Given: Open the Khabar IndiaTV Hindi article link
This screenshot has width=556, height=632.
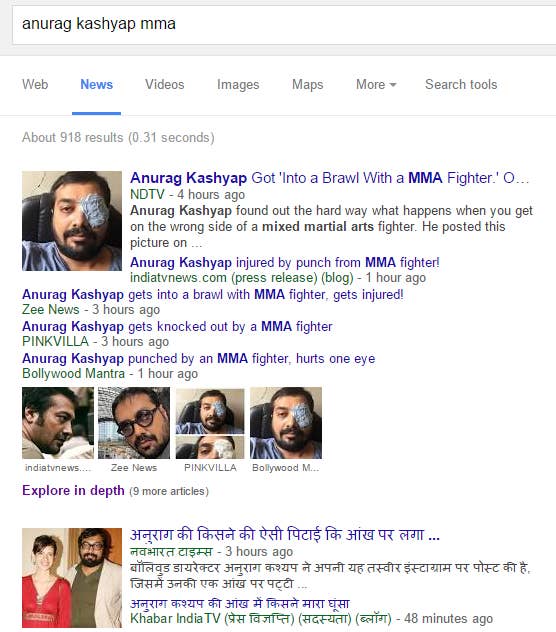Looking at the screenshot, I should pos(239,603).
